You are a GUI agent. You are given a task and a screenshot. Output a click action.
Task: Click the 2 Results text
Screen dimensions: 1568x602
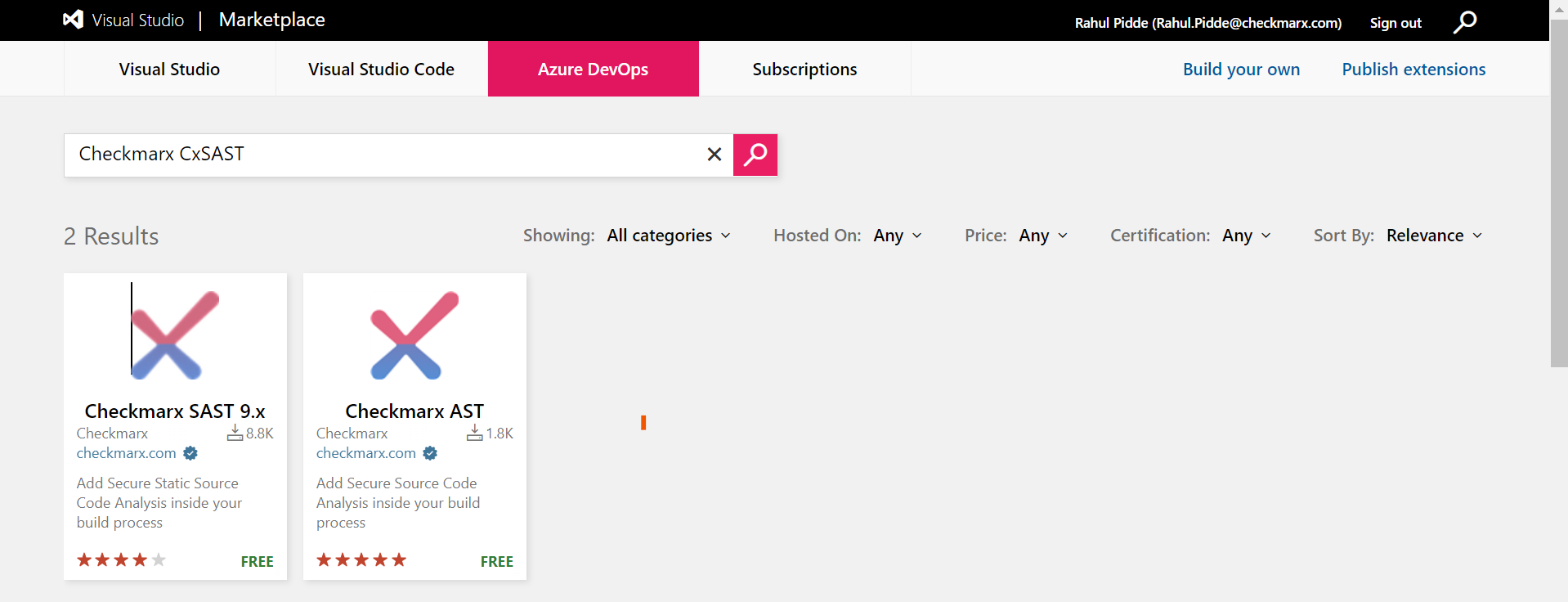(111, 236)
